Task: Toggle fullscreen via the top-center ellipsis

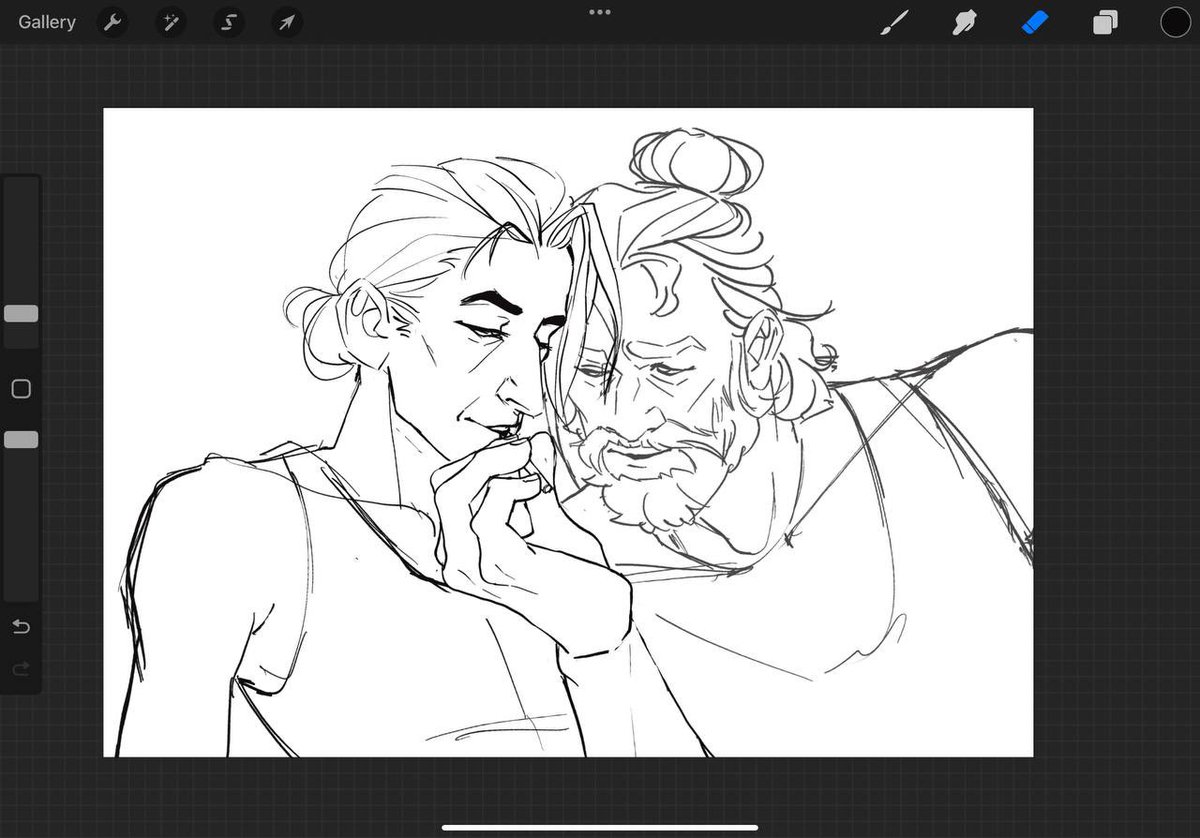Action: (600, 12)
